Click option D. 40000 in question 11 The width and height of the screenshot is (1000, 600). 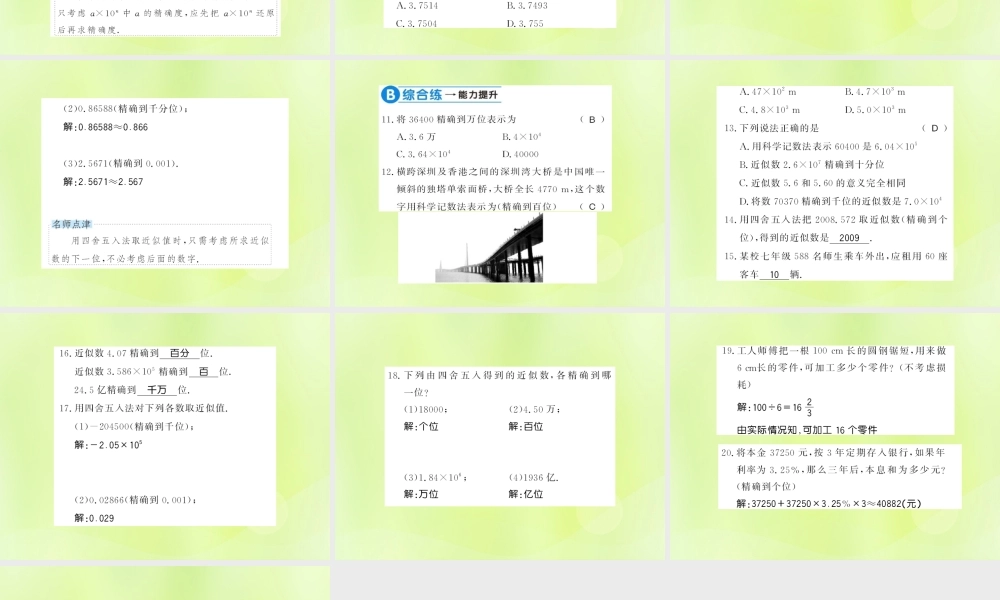tap(520, 154)
